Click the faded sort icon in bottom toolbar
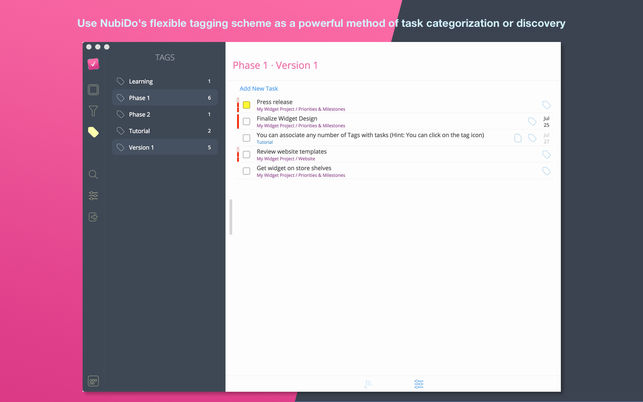Screen dimensions: 643x402 point(368,384)
